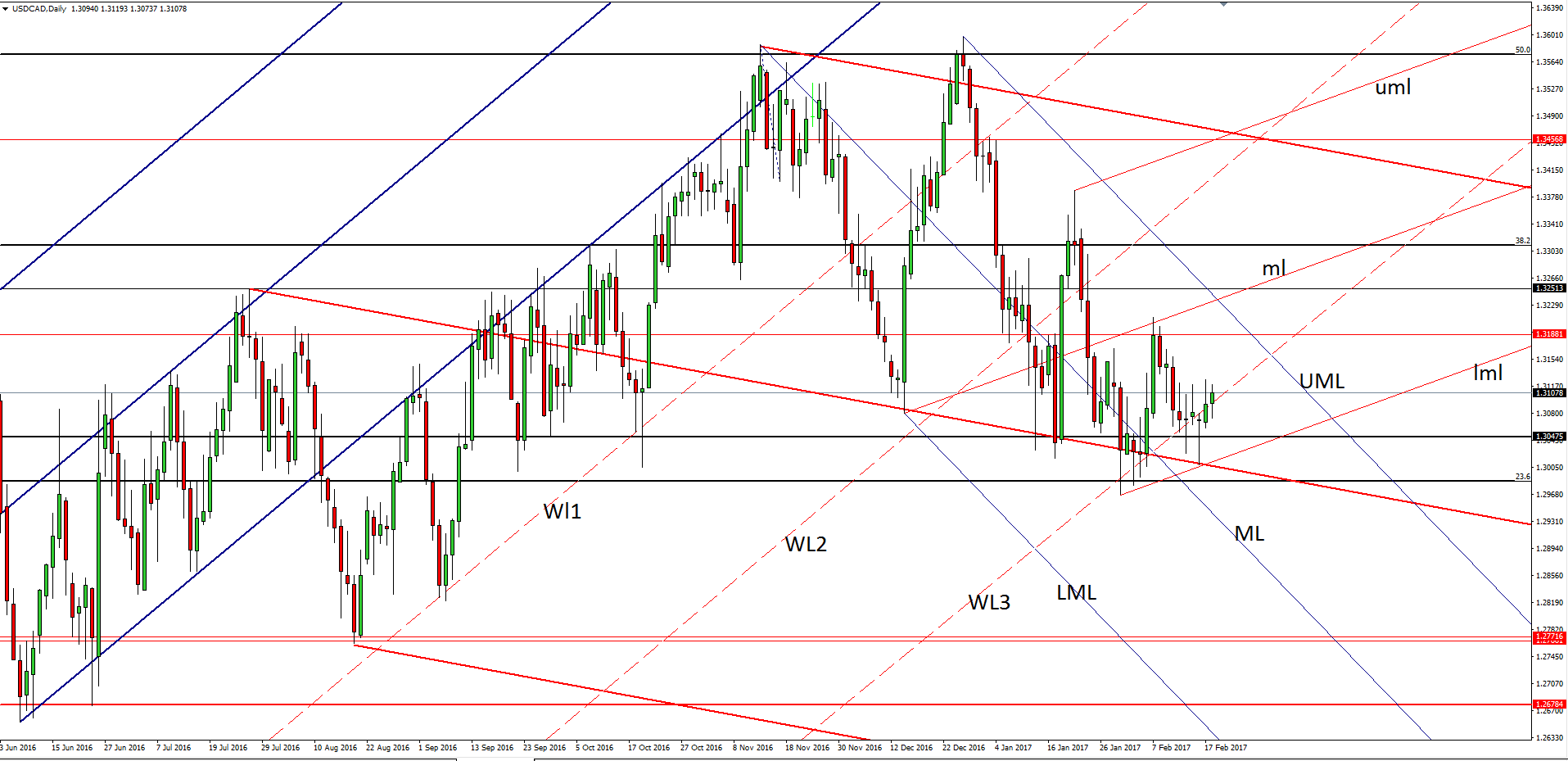Click the current price tag 1.31078 on axis
The image size is (1568, 761).
(x=1549, y=393)
